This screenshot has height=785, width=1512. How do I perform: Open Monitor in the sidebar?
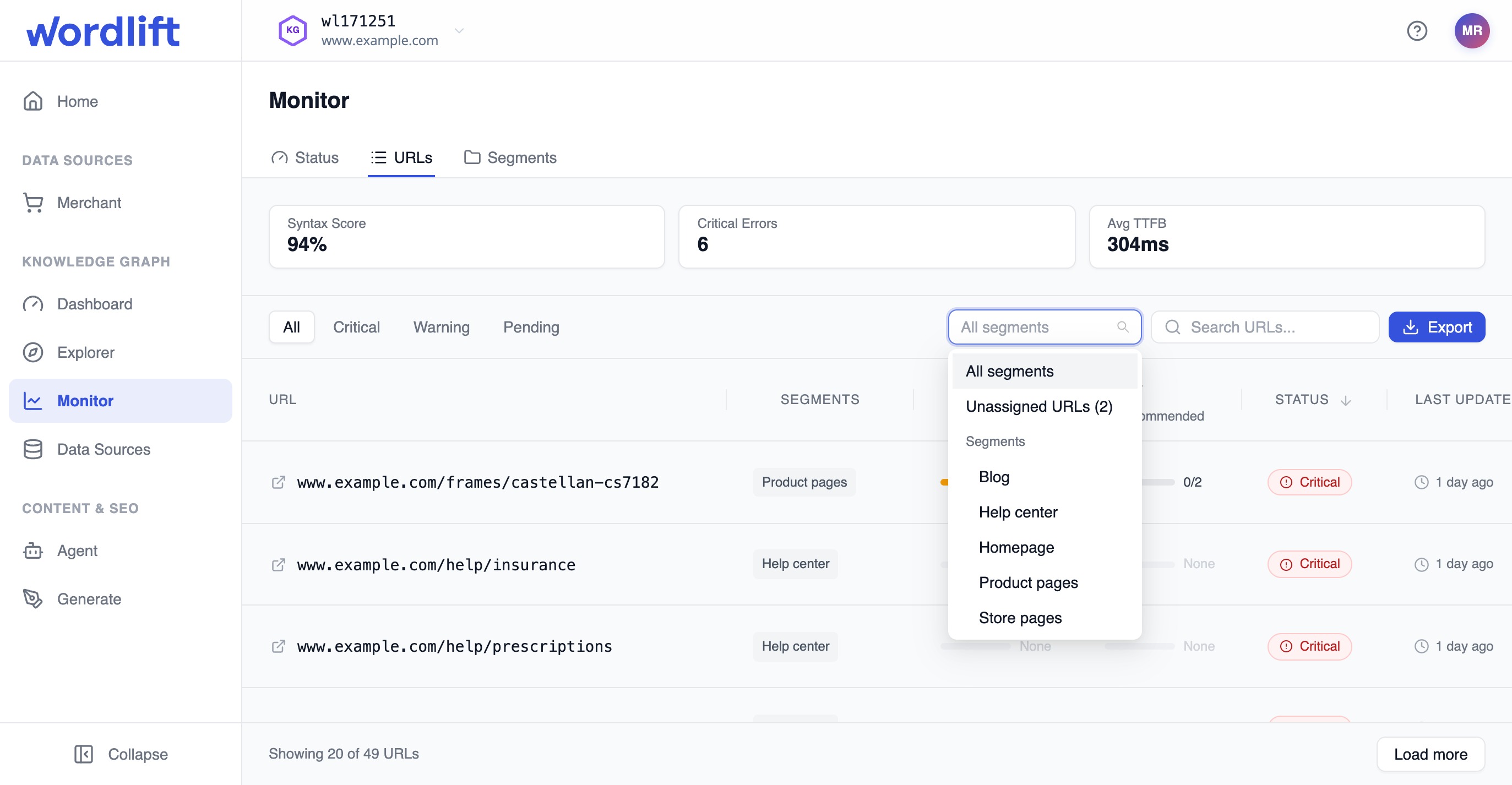121,400
